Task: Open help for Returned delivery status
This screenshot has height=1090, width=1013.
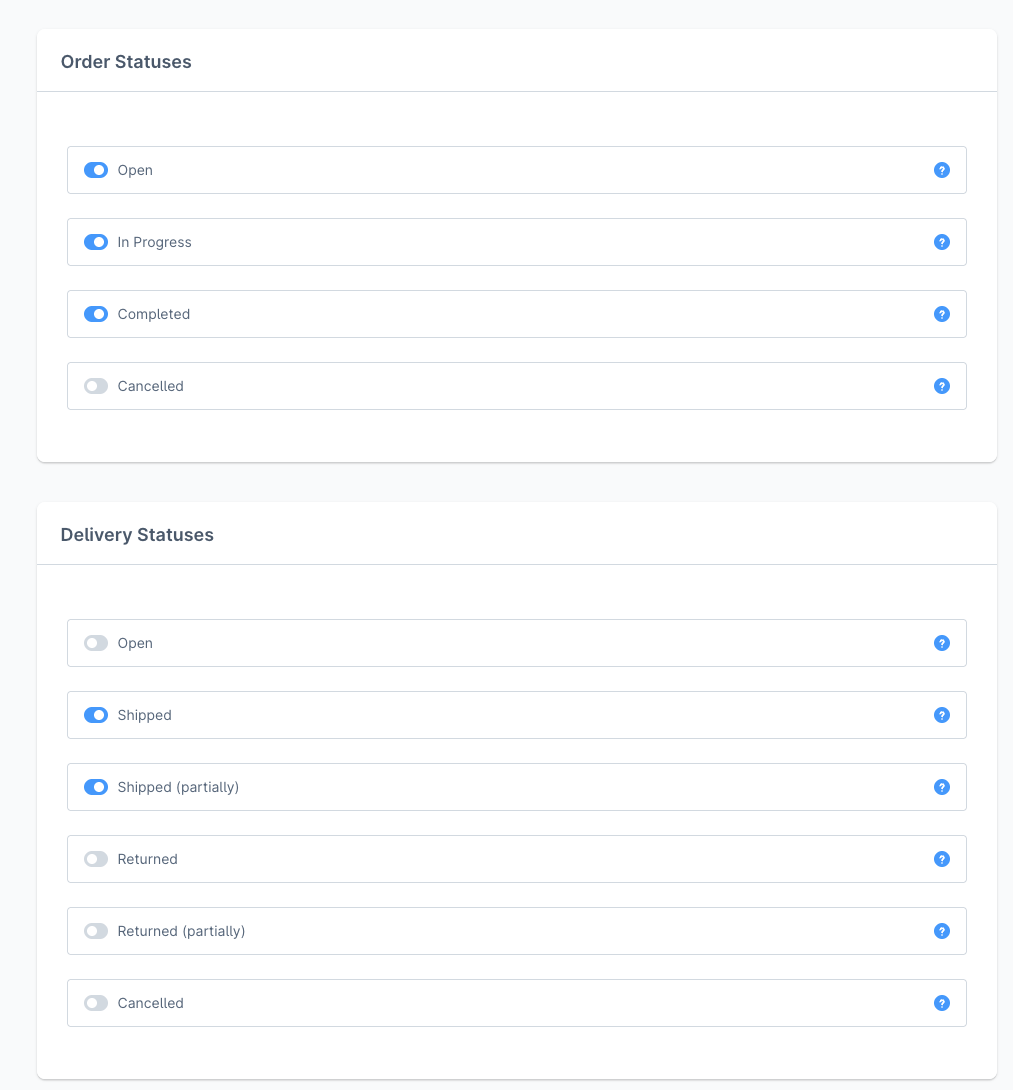Action: pos(941,859)
